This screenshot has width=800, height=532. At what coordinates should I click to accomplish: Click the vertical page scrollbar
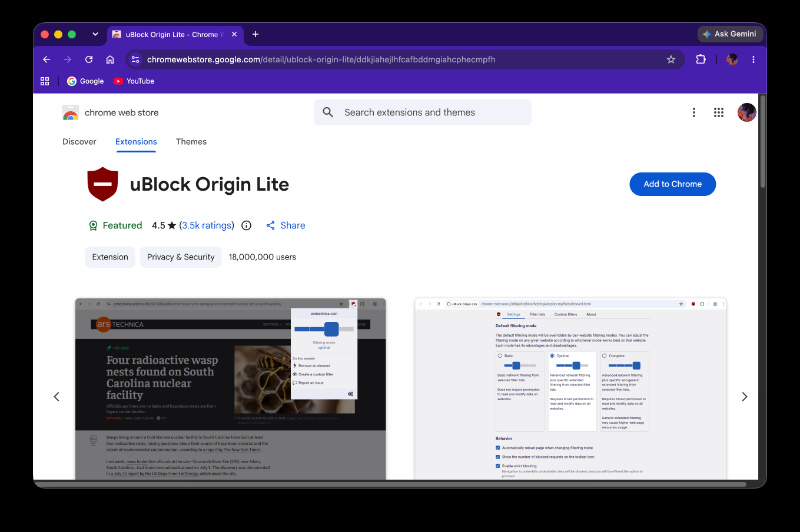click(x=763, y=142)
